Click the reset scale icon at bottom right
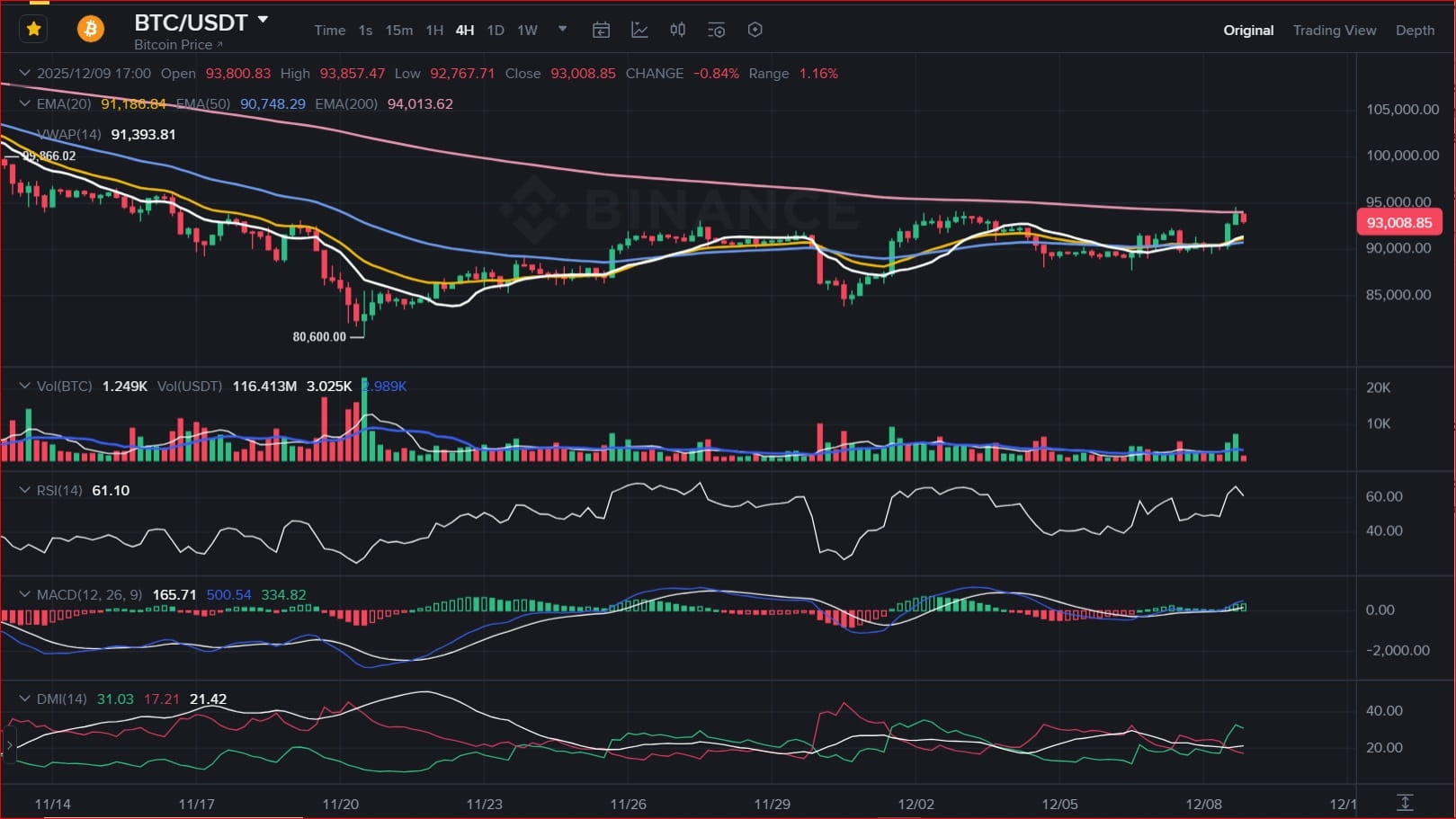The width and height of the screenshot is (1456, 819). (1405, 802)
